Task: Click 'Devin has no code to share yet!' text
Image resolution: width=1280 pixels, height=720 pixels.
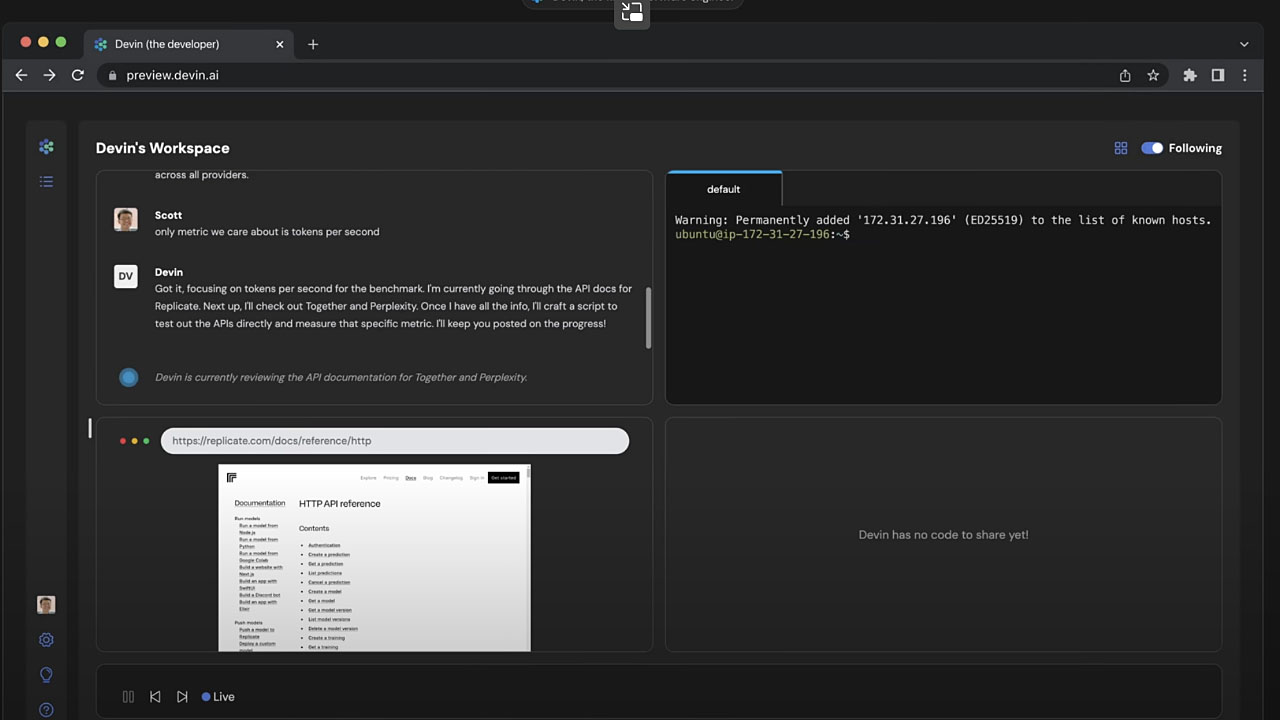Action: [x=943, y=535]
